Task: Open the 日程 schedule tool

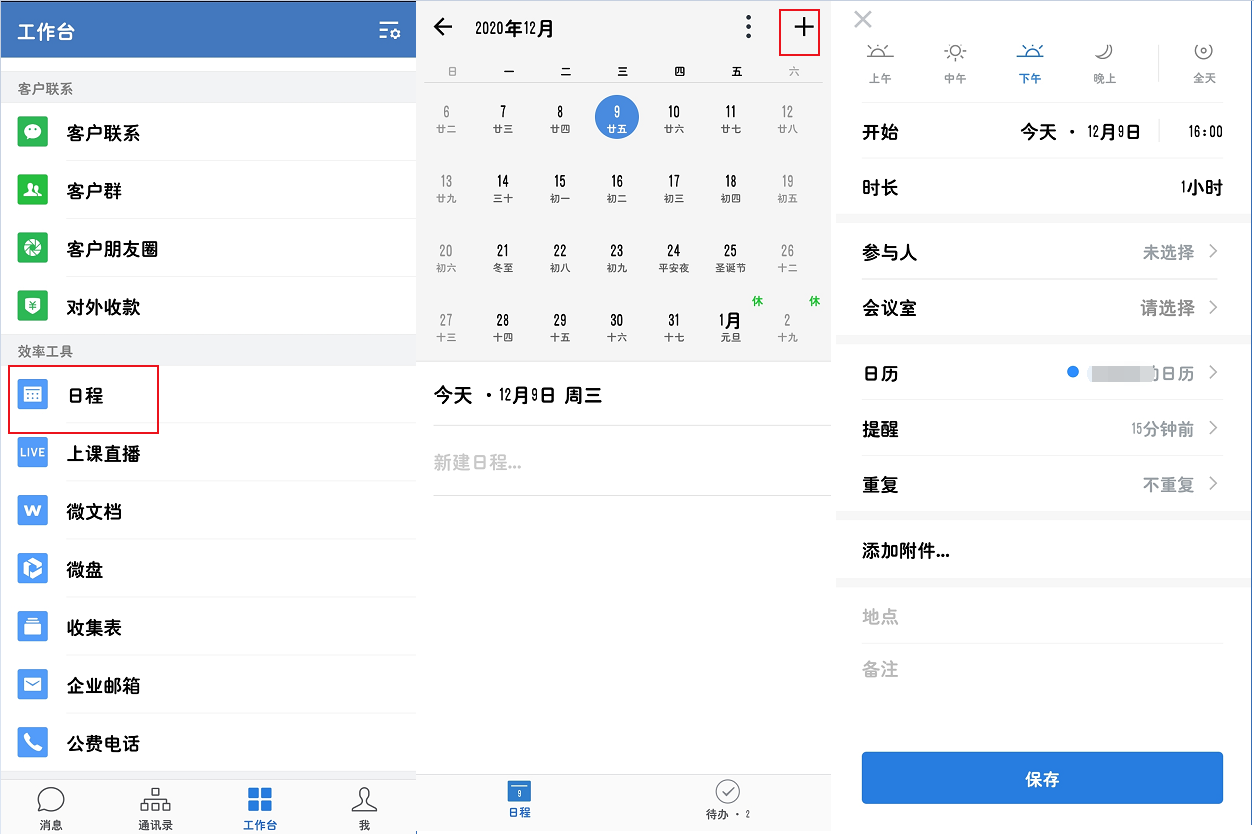Action: pos(84,396)
